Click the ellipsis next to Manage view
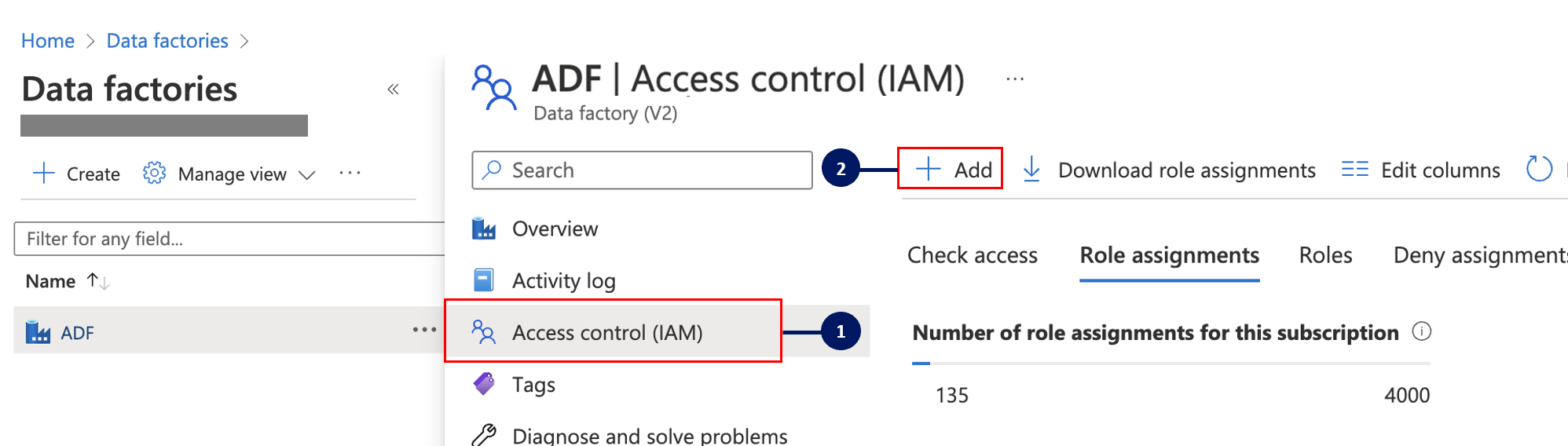 pyautogui.click(x=350, y=173)
